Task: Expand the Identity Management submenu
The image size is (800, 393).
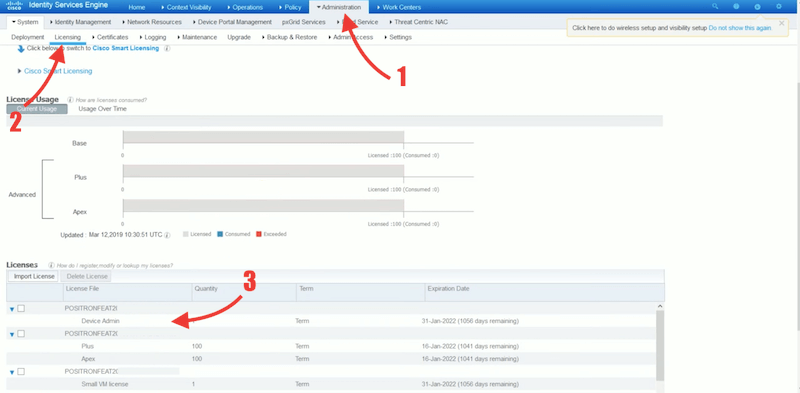Action: point(81,22)
